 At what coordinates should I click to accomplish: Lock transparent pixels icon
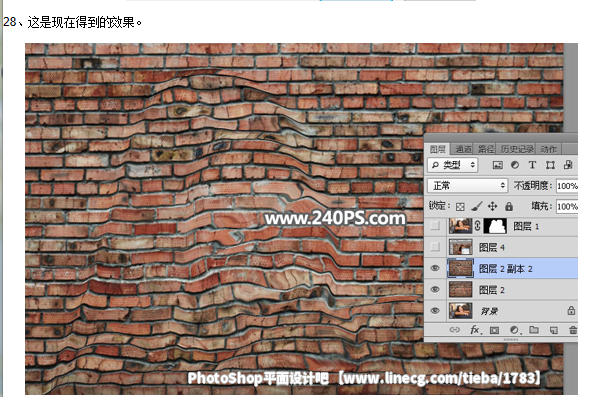click(x=460, y=206)
